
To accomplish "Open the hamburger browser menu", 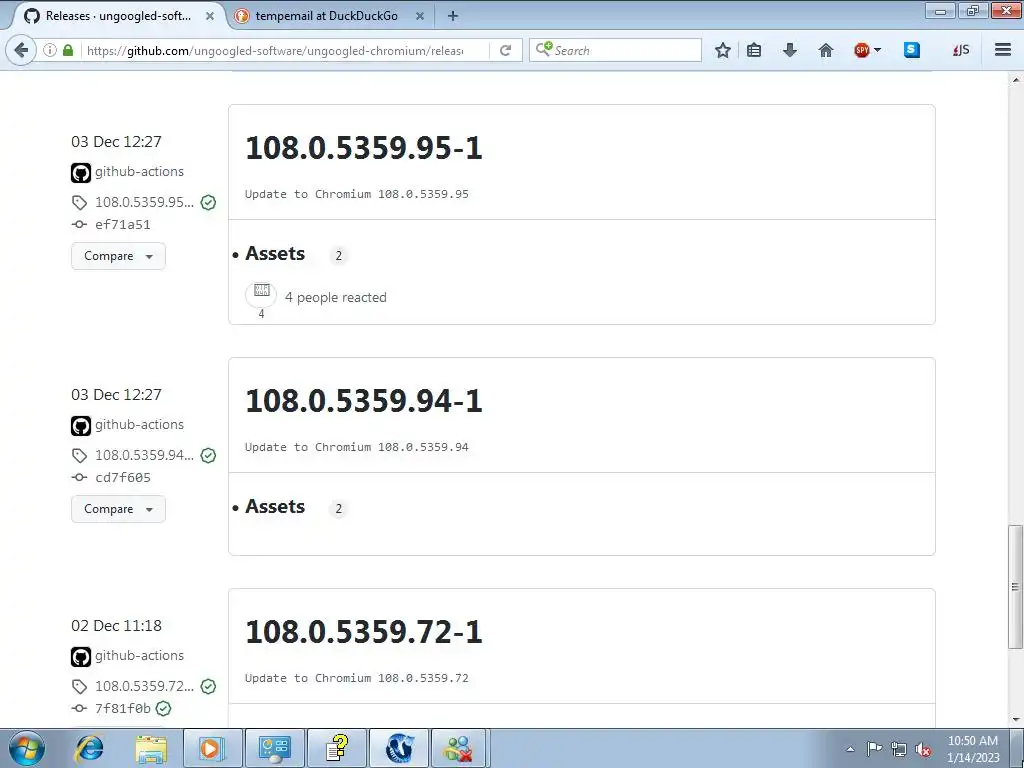I will (x=1003, y=50).
